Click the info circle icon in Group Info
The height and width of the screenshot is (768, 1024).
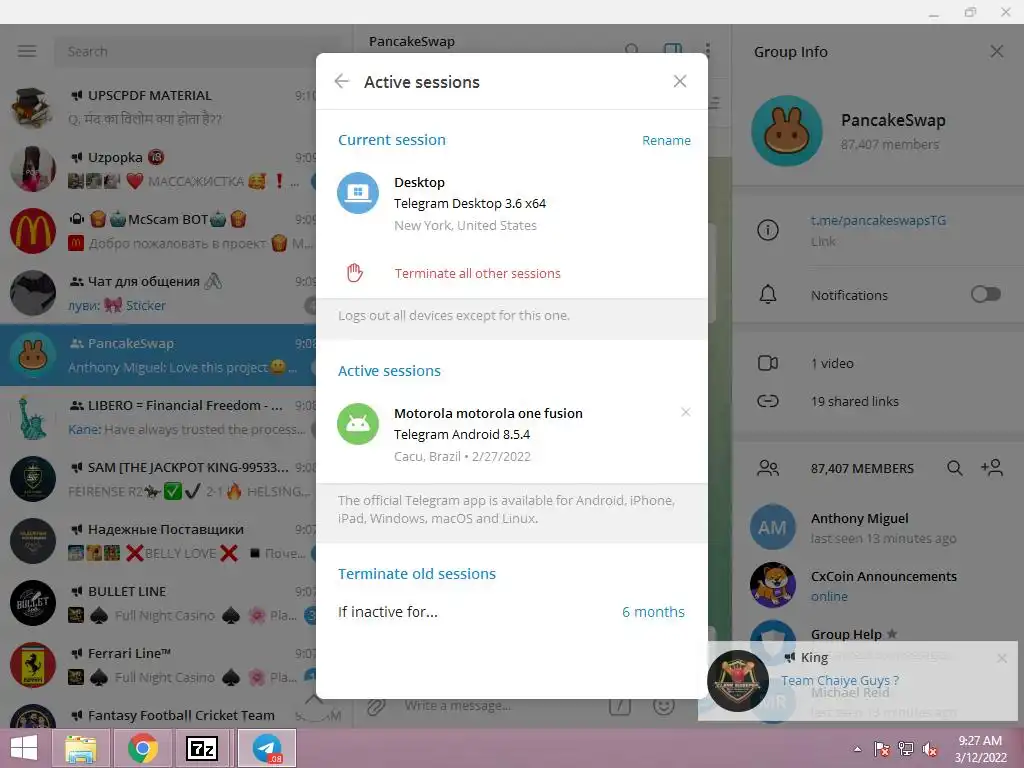coord(768,230)
